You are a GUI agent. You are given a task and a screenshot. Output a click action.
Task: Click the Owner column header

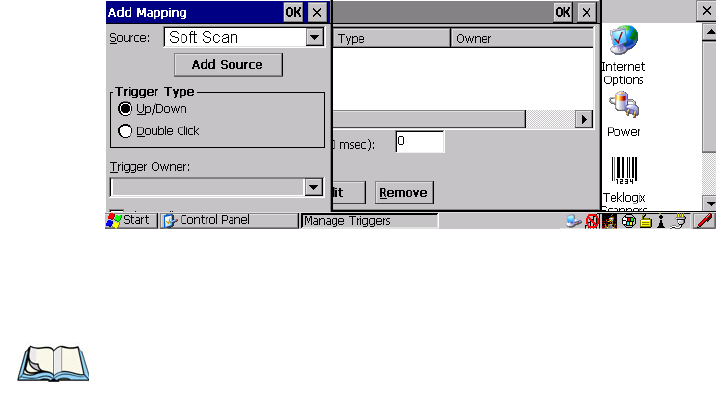coord(522,38)
